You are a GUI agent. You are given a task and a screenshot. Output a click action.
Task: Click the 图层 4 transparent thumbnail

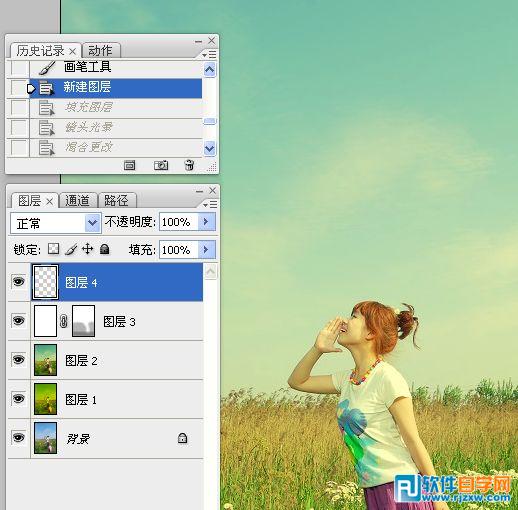pos(45,282)
